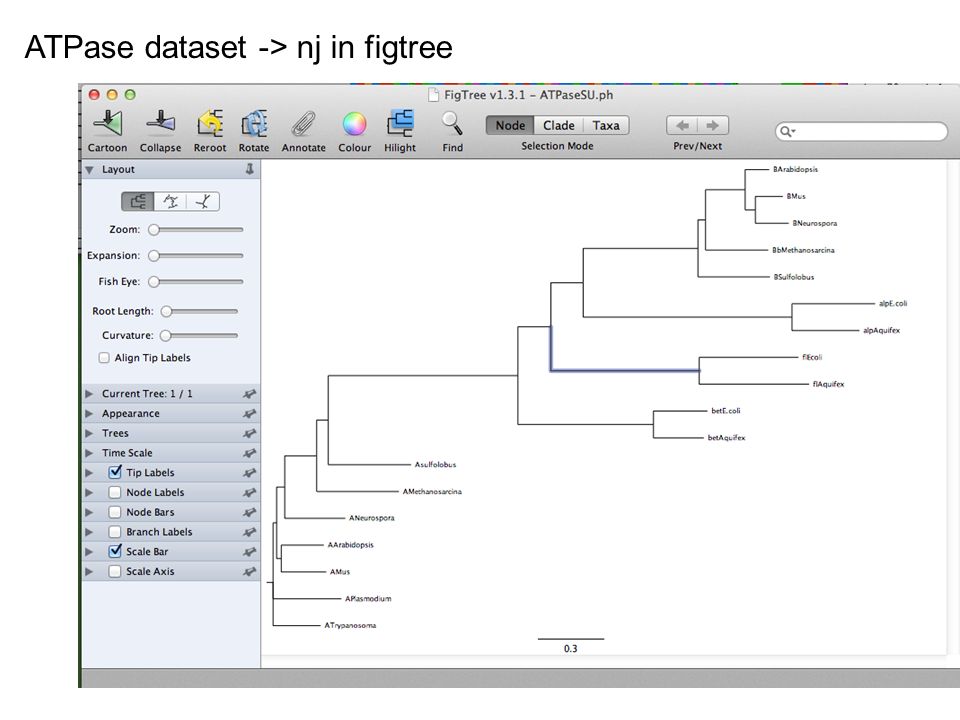The width and height of the screenshot is (960, 720).
Task: Select the betAquifex tip label
Action: pyautogui.click(x=727, y=438)
